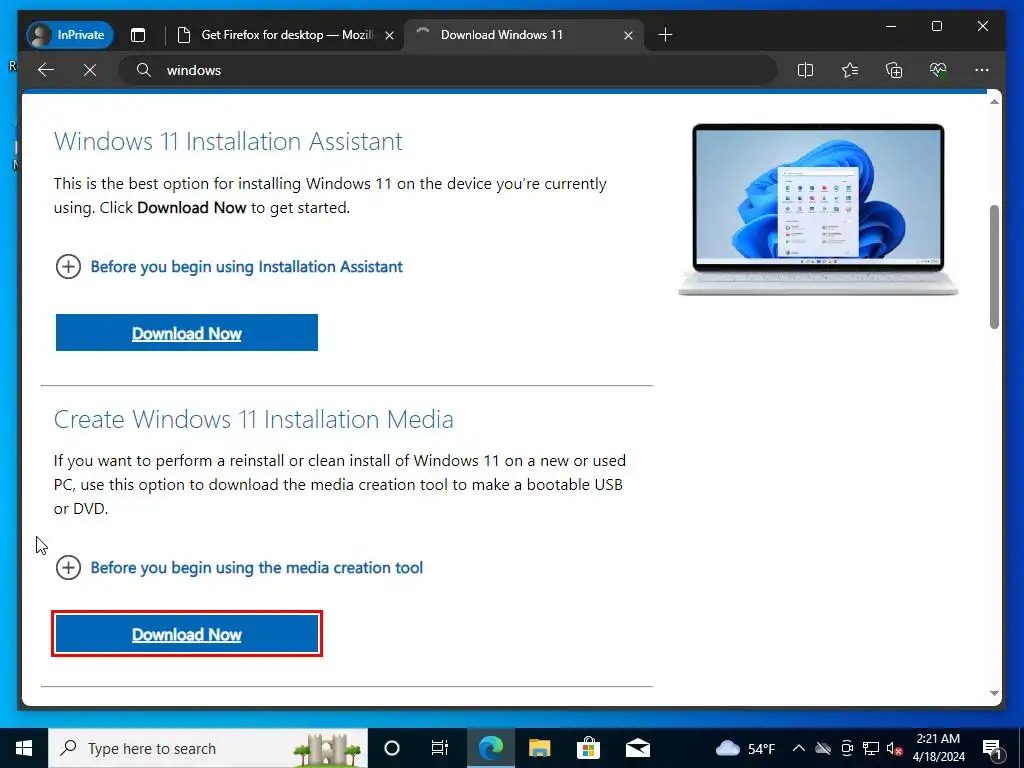Open the Favorites list
Screen dimensions: 1024x768
point(850,70)
